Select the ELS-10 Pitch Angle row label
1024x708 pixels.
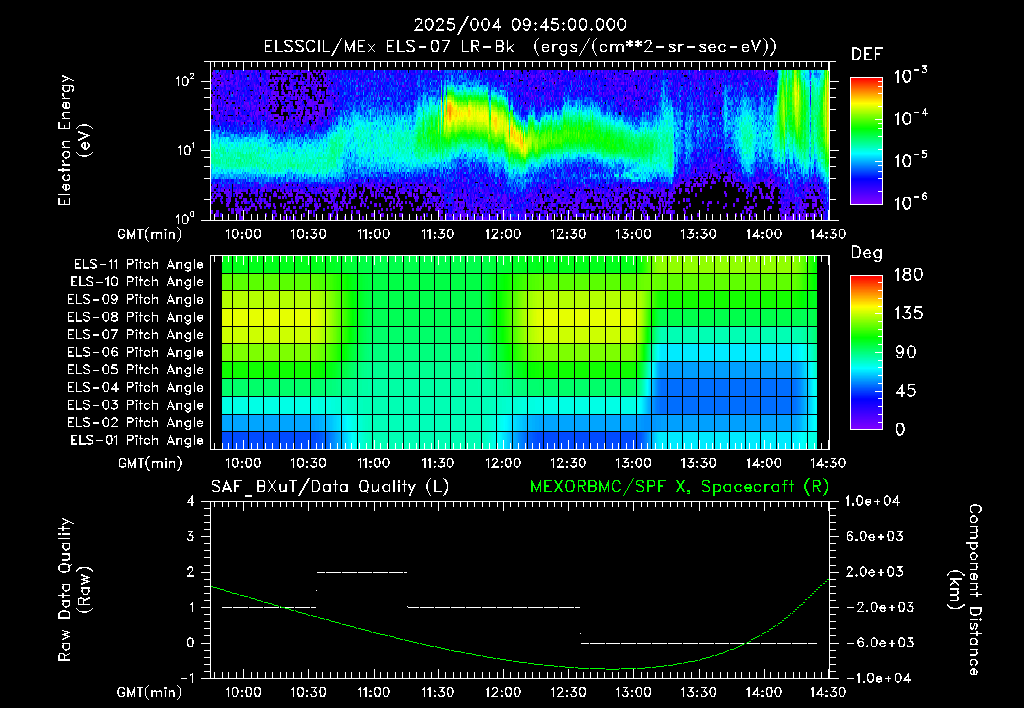tap(137, 282)
